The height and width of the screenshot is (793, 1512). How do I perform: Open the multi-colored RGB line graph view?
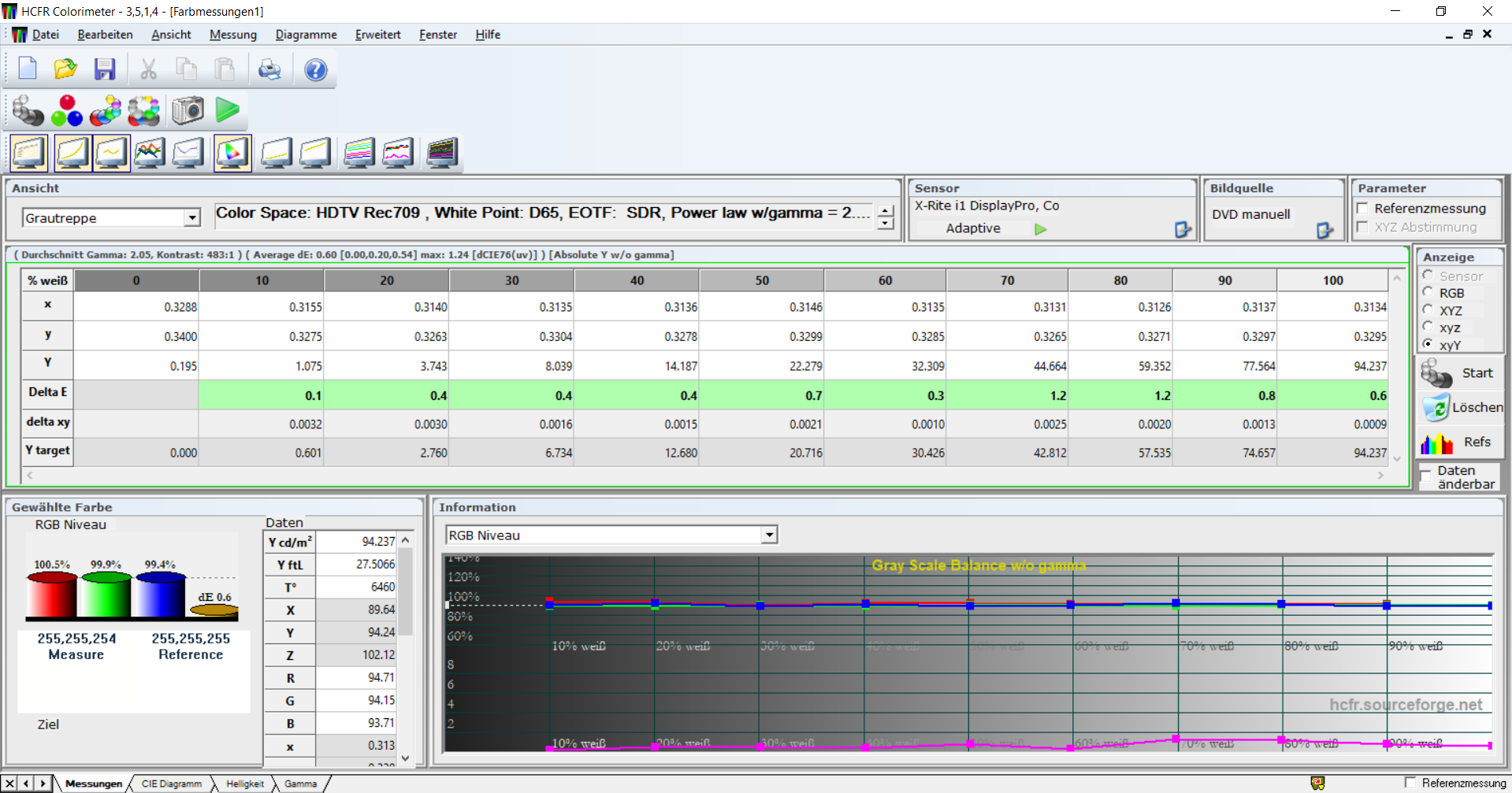[149, 153]
